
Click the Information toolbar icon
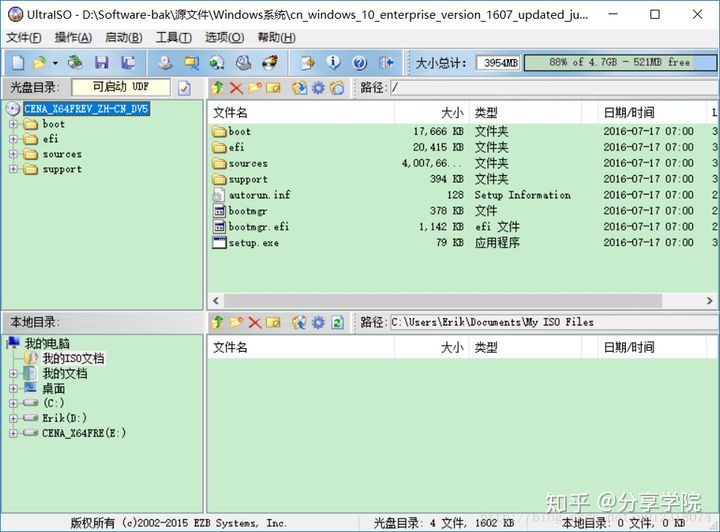pyautogui.click(x=333, y=62)
